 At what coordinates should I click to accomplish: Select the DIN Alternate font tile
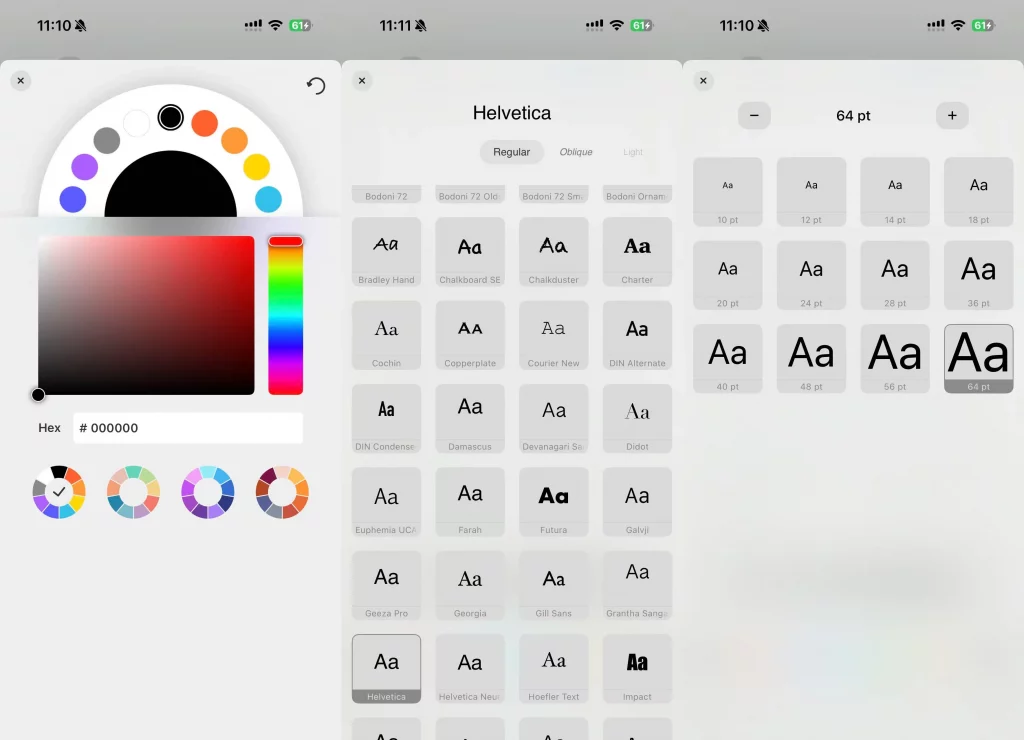[x=637, y=336]
